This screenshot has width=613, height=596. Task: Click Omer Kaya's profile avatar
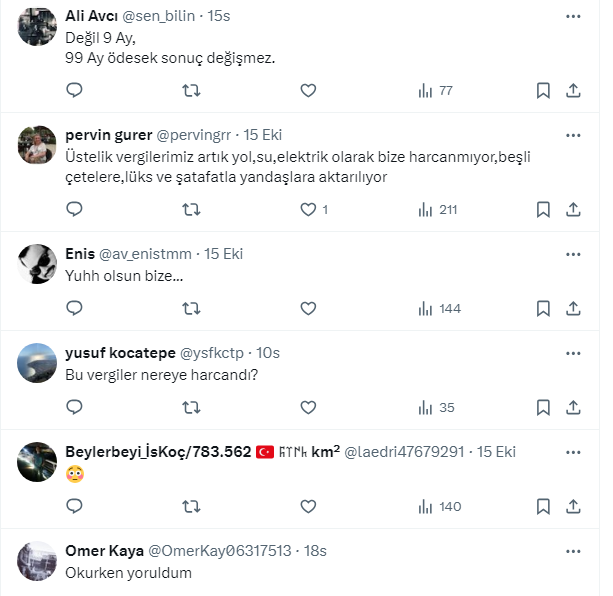[x=37, y=561]
